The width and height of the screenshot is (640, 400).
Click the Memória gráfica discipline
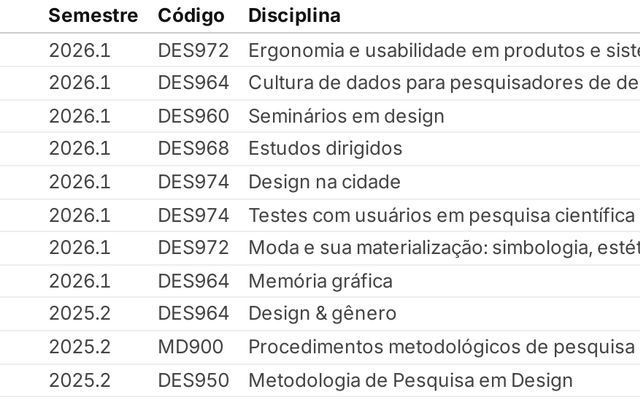(320, 281)
